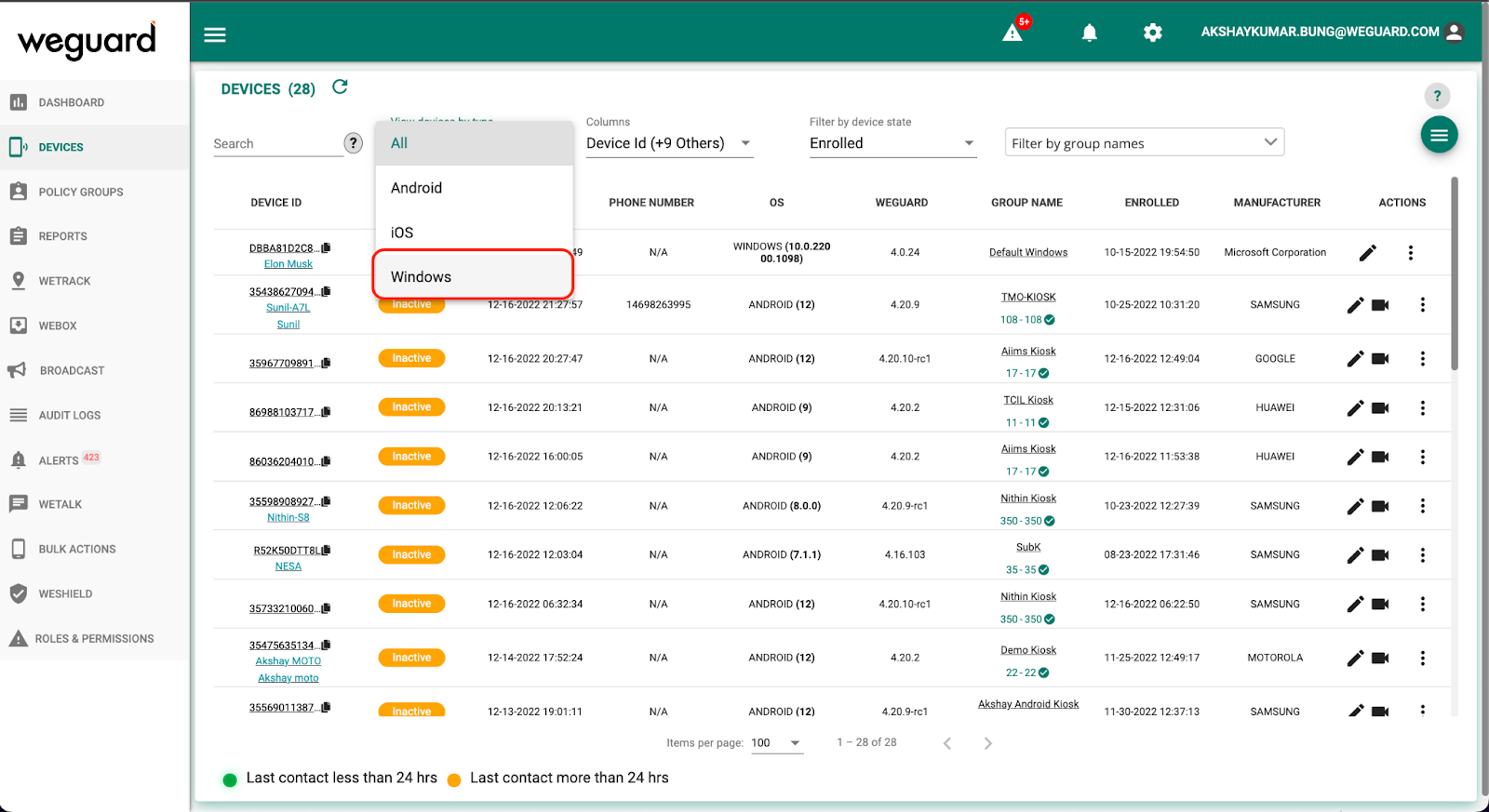Open Policy Groups in sidebar
This screenshot has height=812, width=1489.
[95, 192]
